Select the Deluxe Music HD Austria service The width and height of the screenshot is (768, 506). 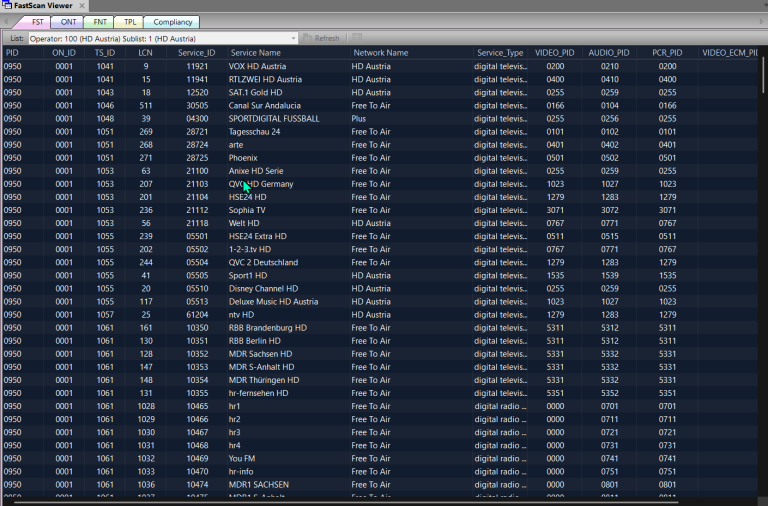[x=273, y=302]
